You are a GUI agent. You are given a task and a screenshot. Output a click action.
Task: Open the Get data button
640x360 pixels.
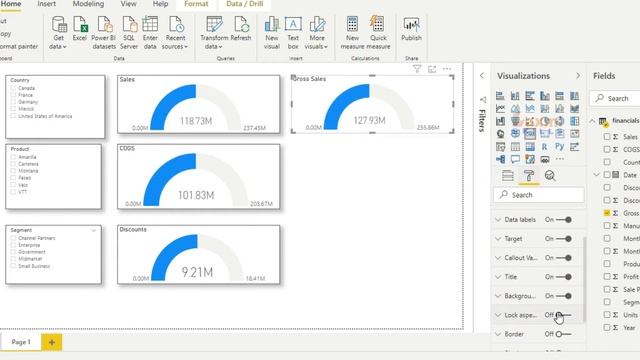point(58,33)
